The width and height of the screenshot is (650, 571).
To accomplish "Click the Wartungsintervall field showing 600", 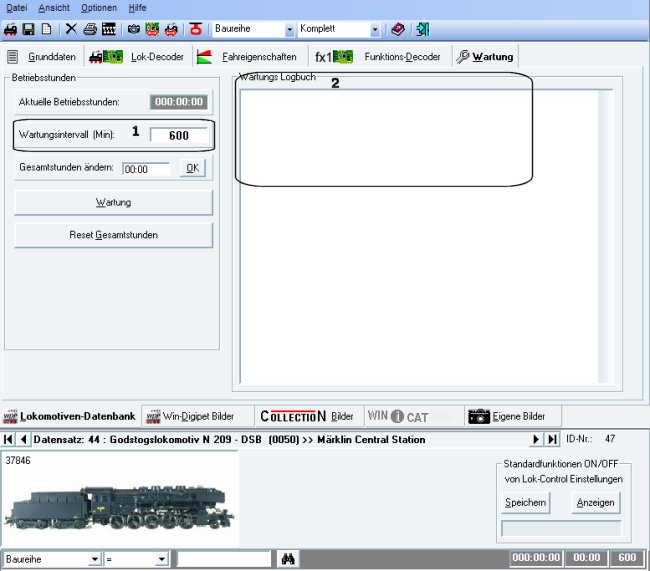I will [179, 136].
